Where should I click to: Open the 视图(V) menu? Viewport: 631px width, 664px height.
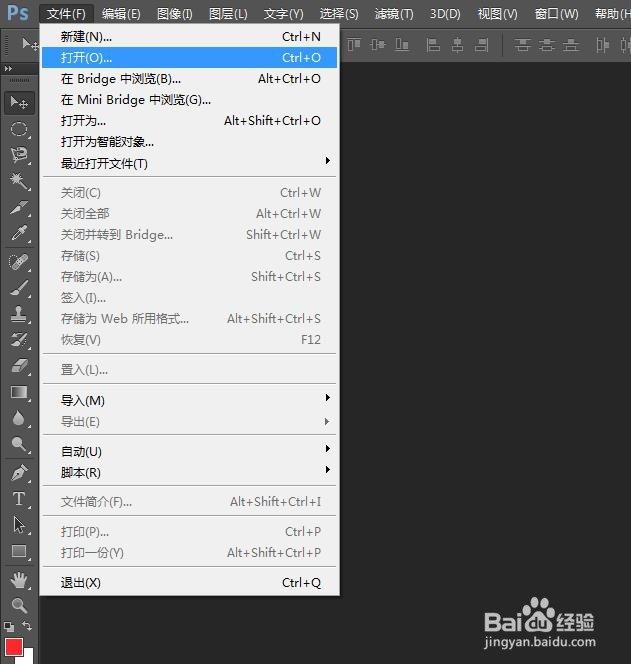(498, 14)
